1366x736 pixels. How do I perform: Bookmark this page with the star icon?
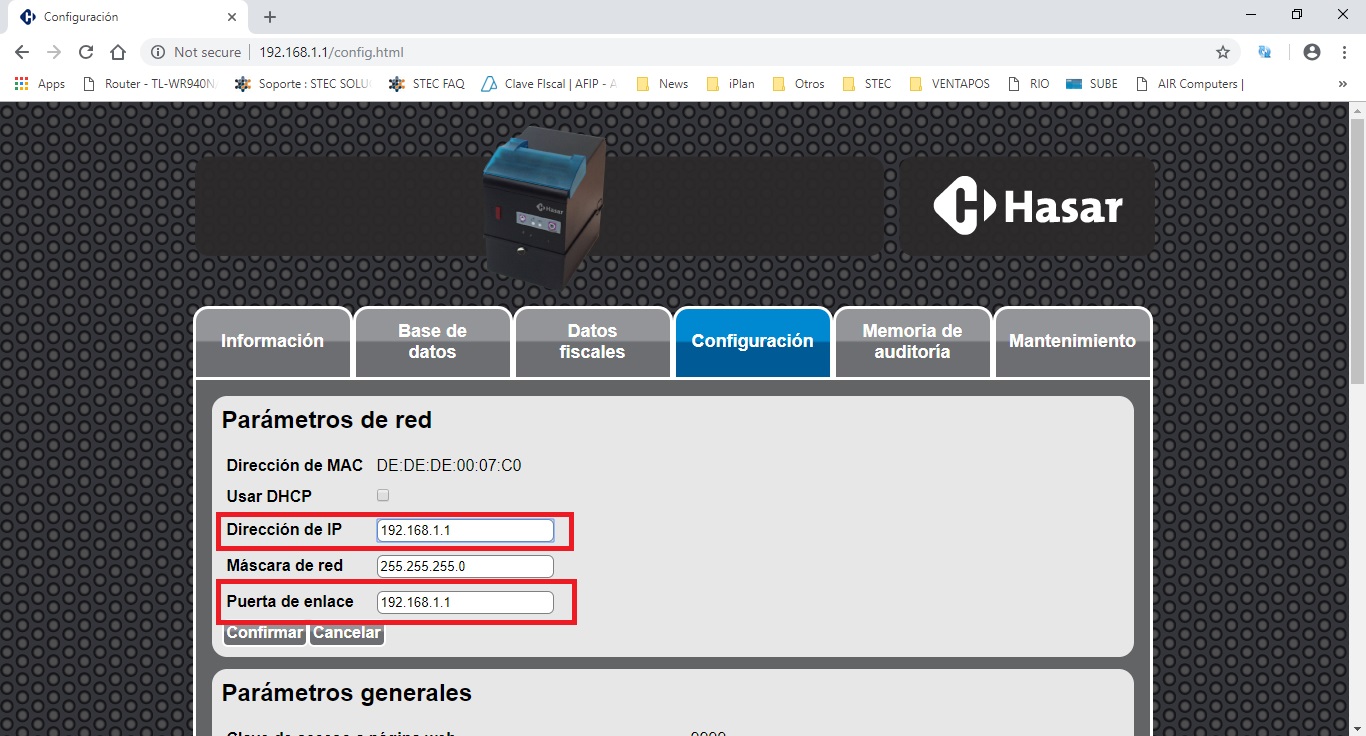tap(1222, 52)
